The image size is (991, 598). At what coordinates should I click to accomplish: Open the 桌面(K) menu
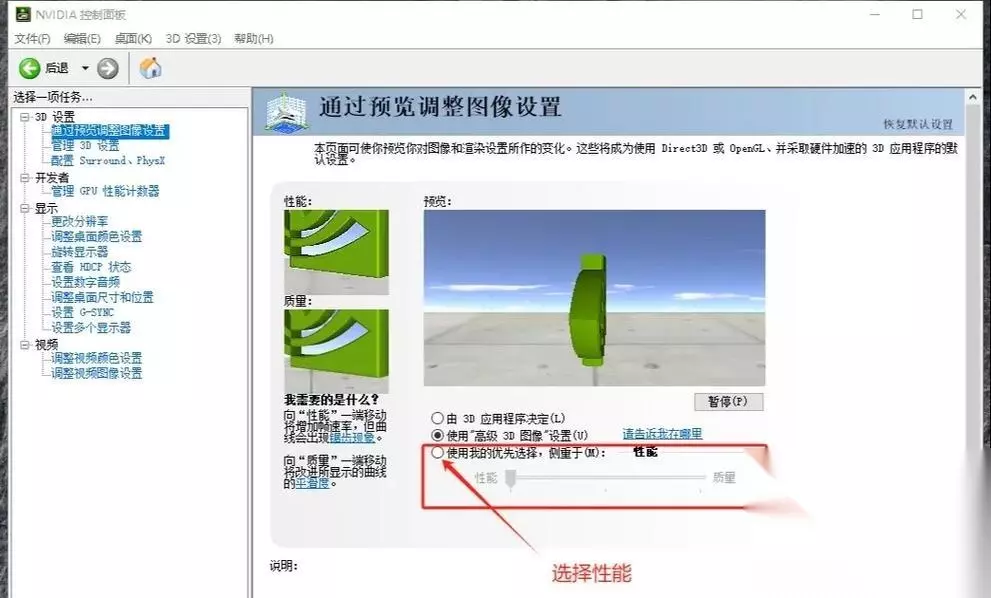point(133,39)
